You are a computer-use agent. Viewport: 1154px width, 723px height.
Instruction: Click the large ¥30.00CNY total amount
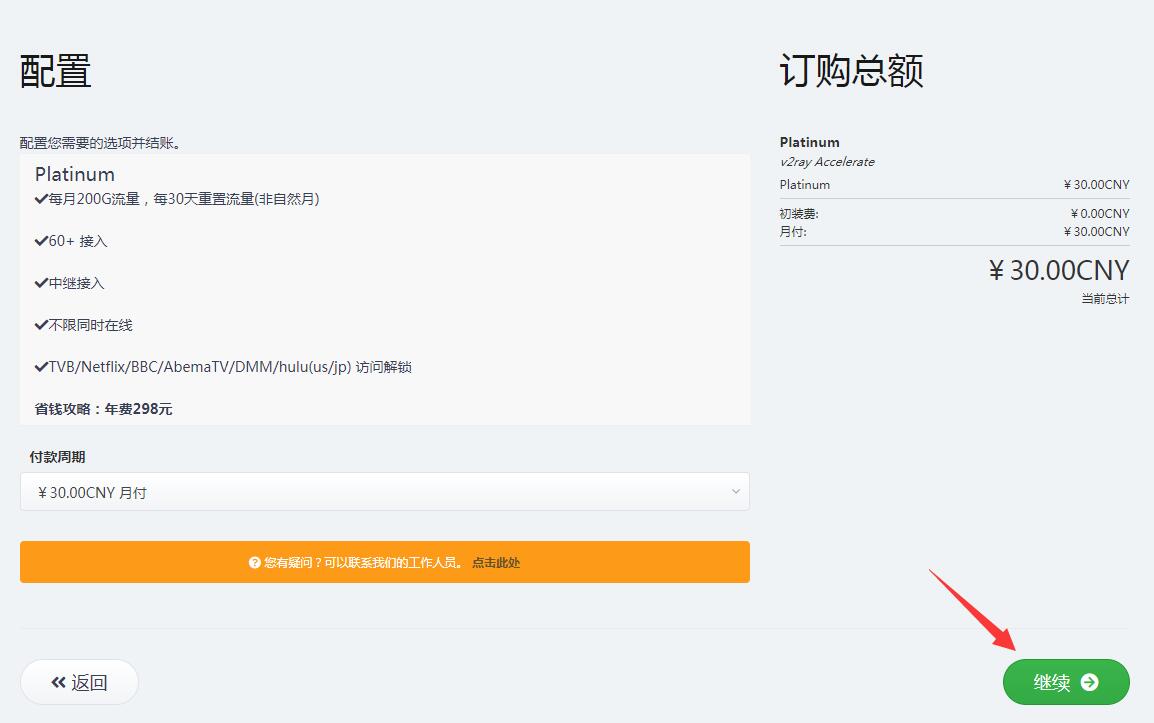tap(1058, 270)
